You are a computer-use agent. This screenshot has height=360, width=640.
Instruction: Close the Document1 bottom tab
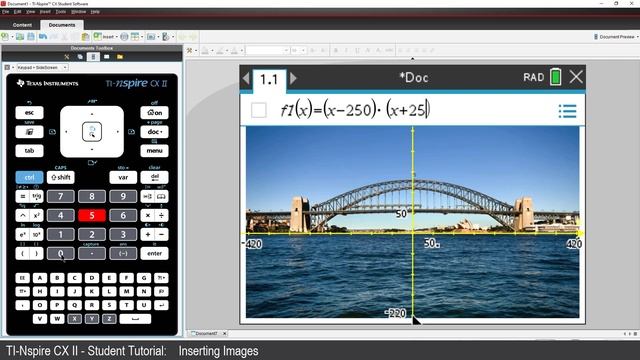click(224, 333)
